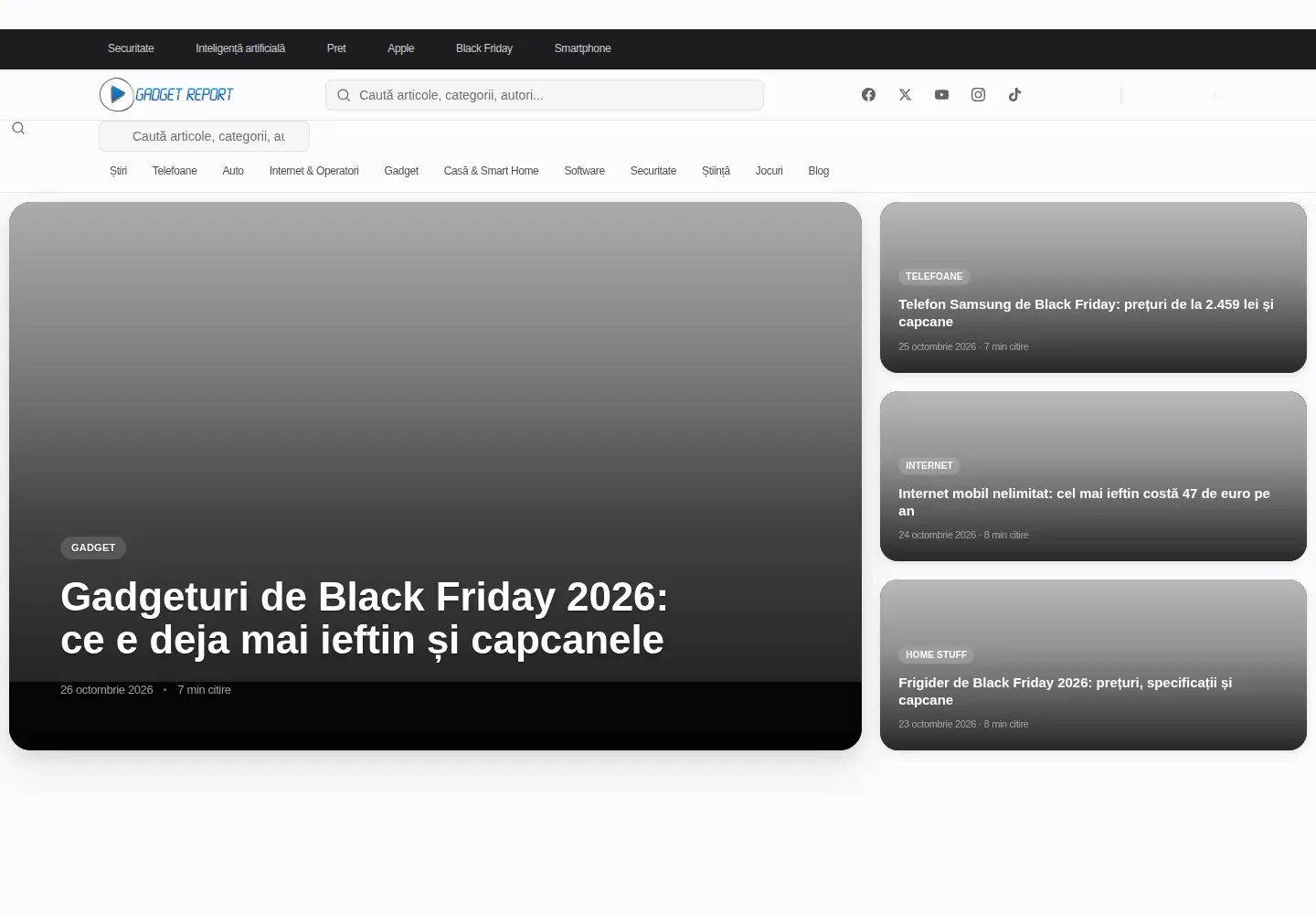Click the Gadget Report logo
The height and width of the screenshot is (914, 1316).
click(x=166, y=95)
